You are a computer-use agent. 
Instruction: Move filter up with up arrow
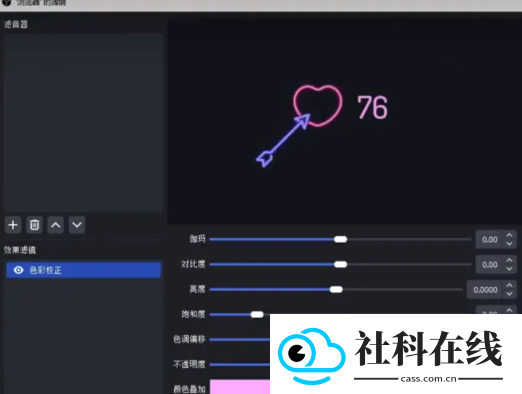click(x=56, y=225)
